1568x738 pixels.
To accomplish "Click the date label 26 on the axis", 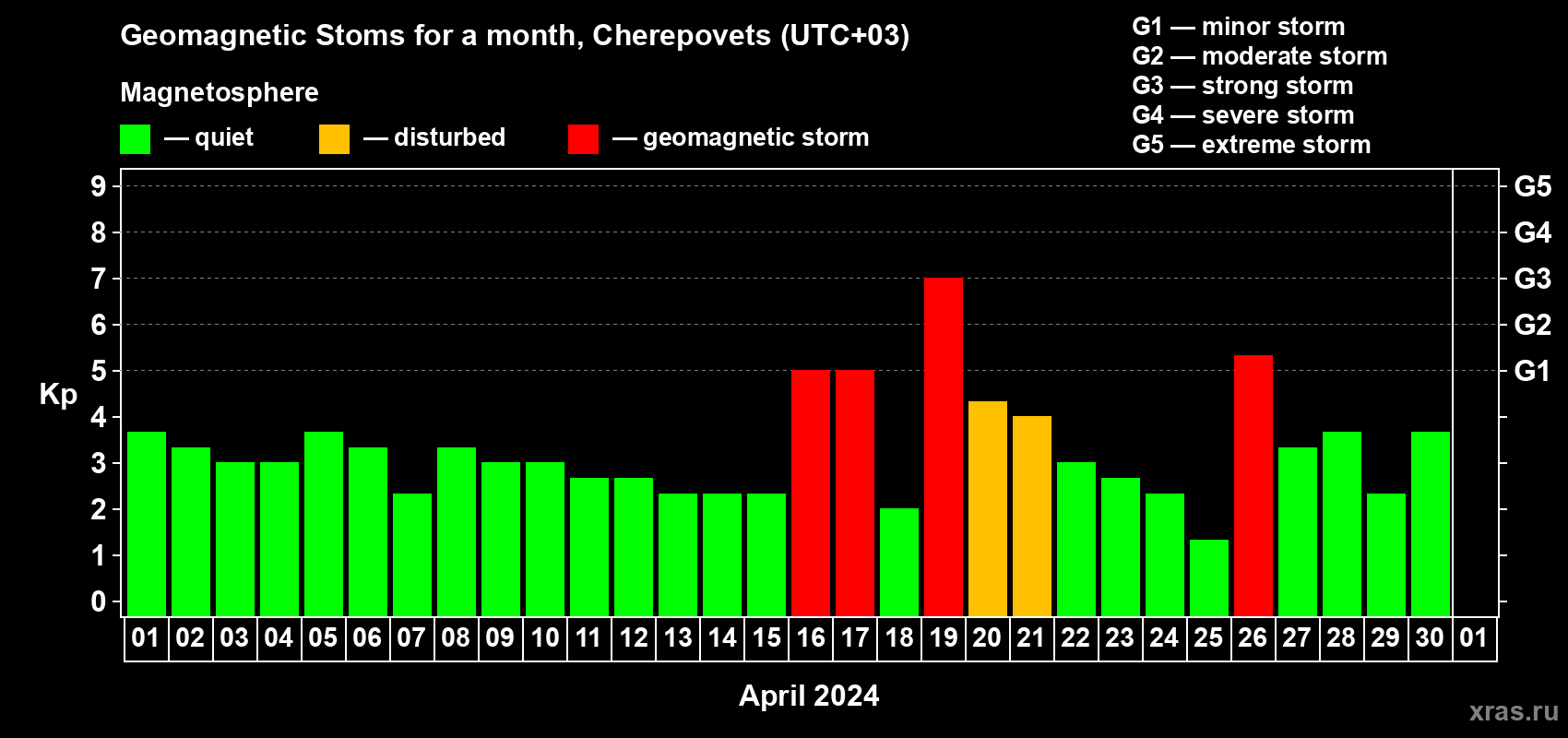I will tap(1253, 638).
